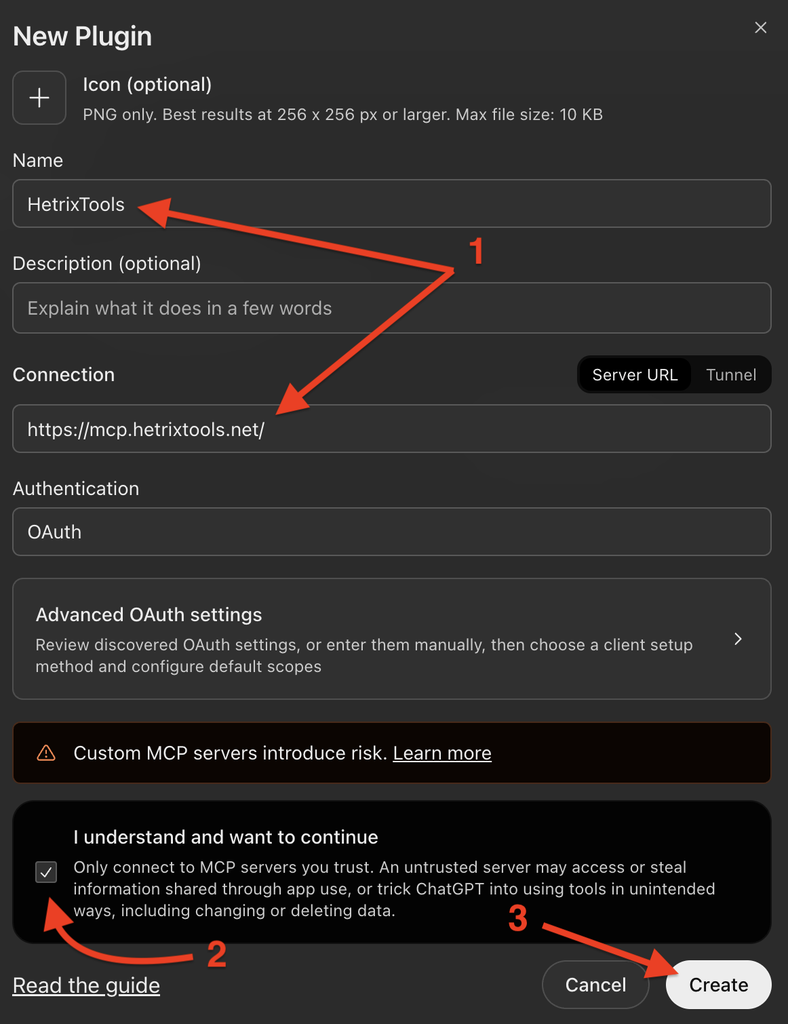788x1024 pixels.
Task: Select the Tunnel connection option
Action: tap(731, 375)
